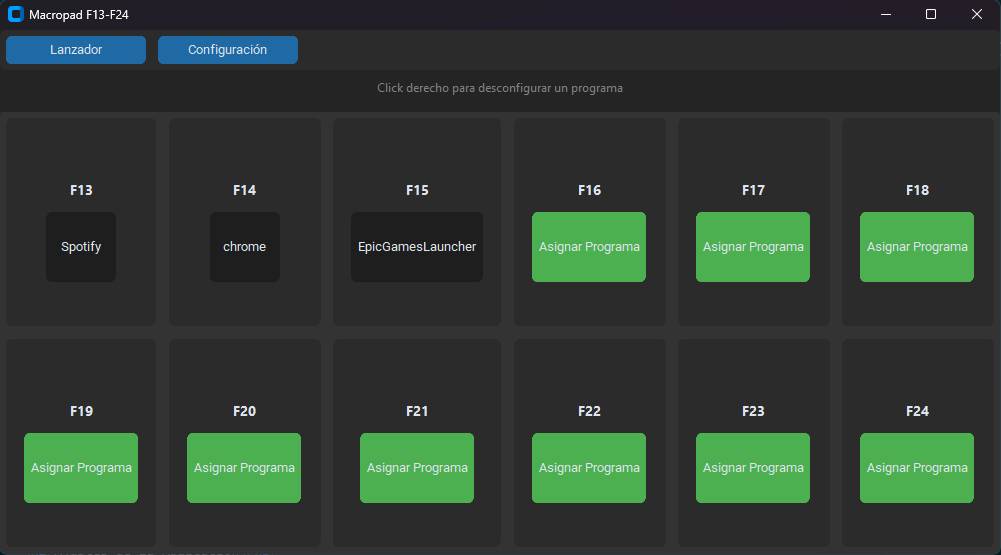This screenshot has width=1001, height=555.
Task: Click Asignar Programa under F17
Action: point(753,247)
